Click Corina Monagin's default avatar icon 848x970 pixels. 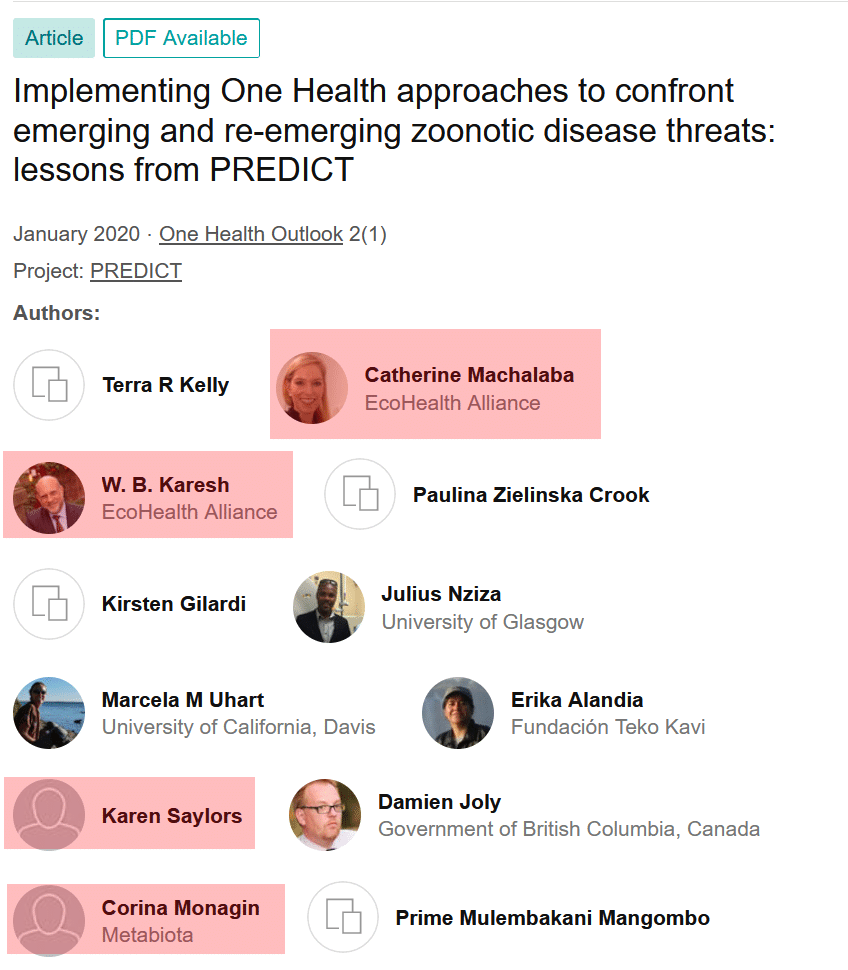(49, 920)
